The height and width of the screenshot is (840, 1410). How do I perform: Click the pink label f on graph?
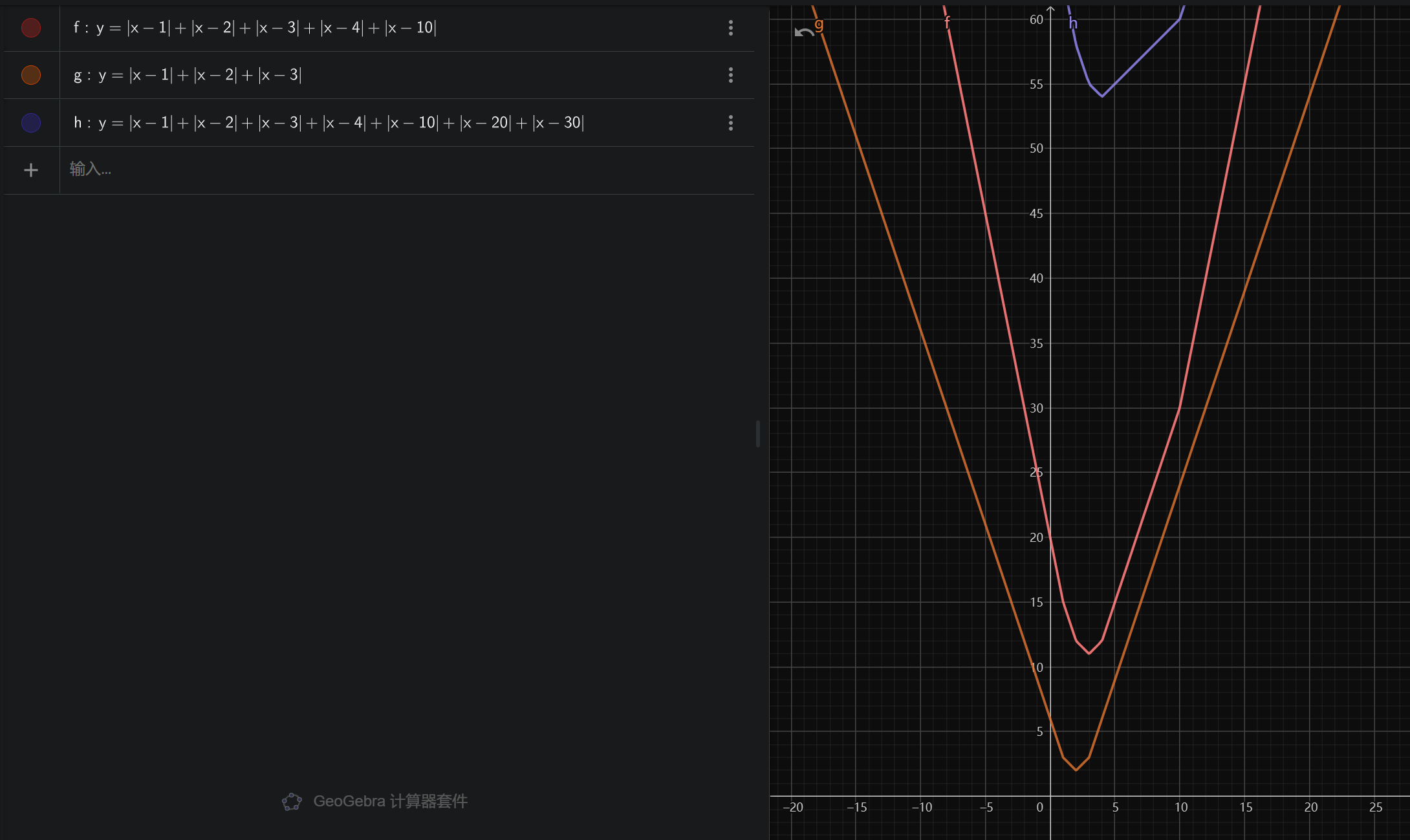pos(947,23)
